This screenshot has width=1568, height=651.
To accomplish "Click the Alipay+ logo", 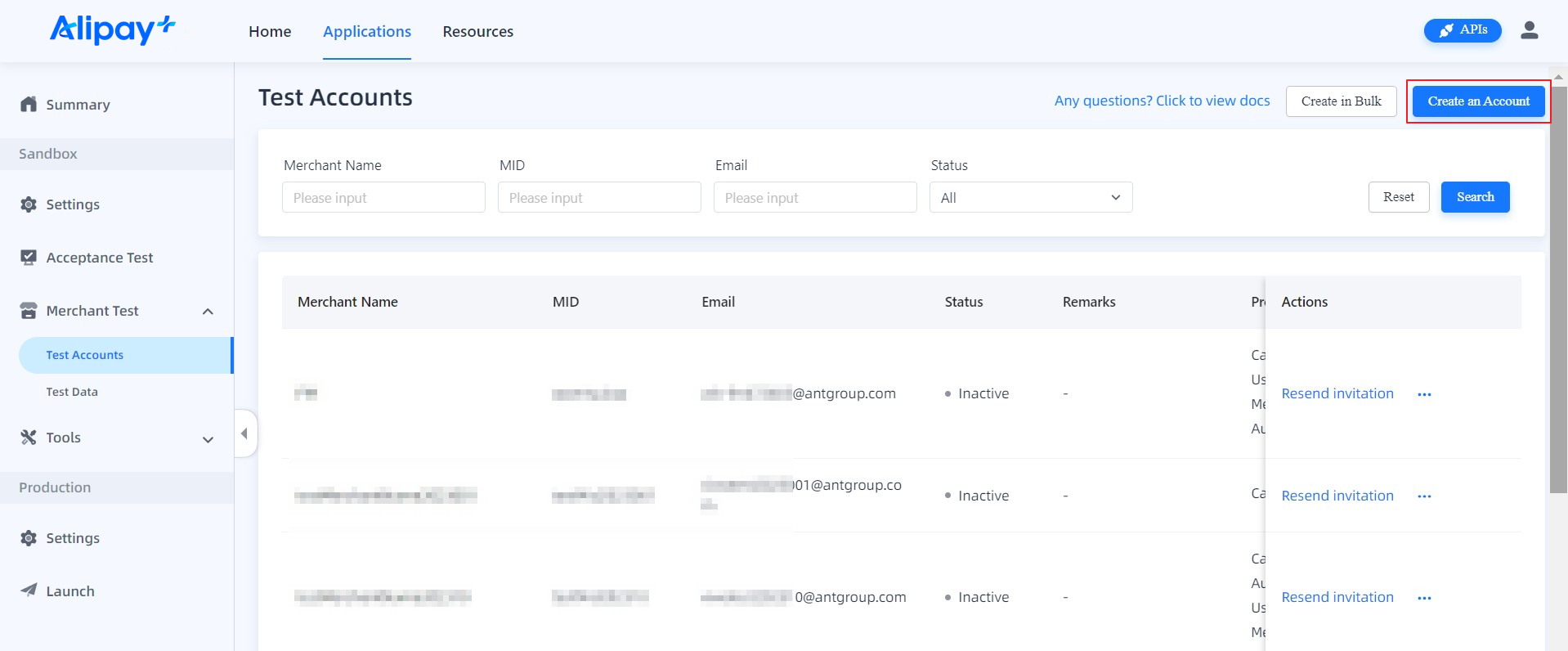I will click(112, 30).
